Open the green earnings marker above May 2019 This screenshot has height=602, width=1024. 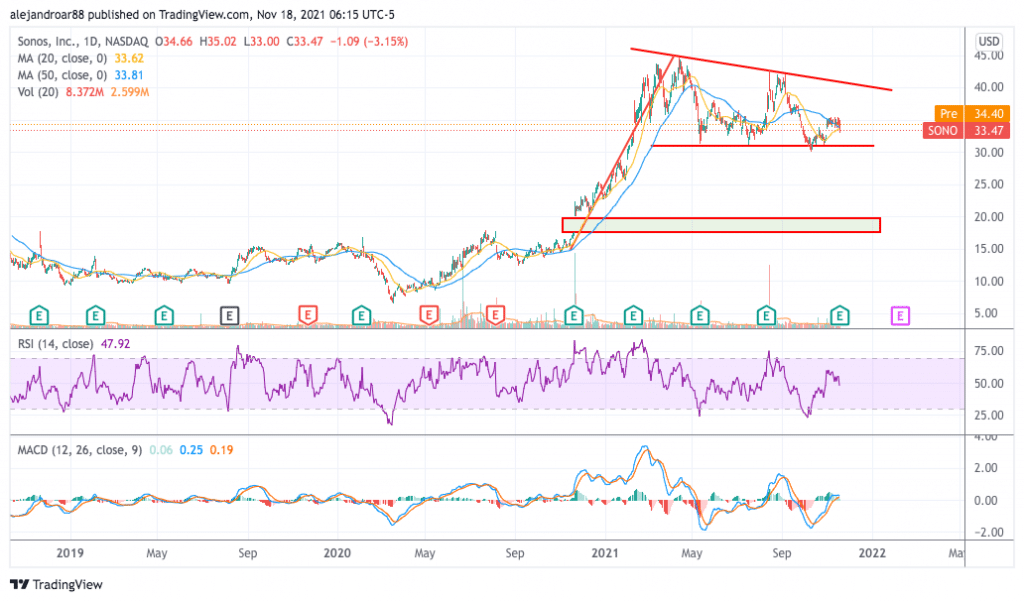point(164,316)
